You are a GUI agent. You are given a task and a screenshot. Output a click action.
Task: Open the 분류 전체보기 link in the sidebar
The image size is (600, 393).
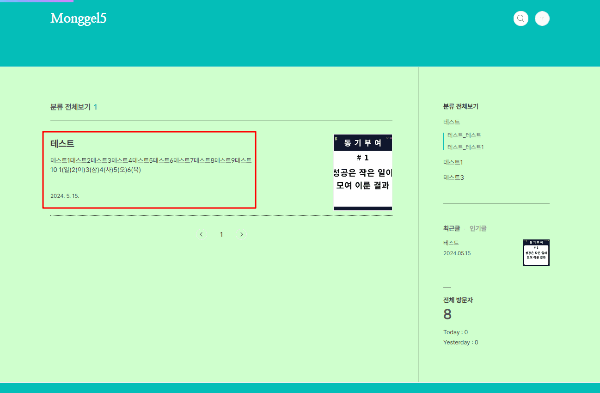461,106
